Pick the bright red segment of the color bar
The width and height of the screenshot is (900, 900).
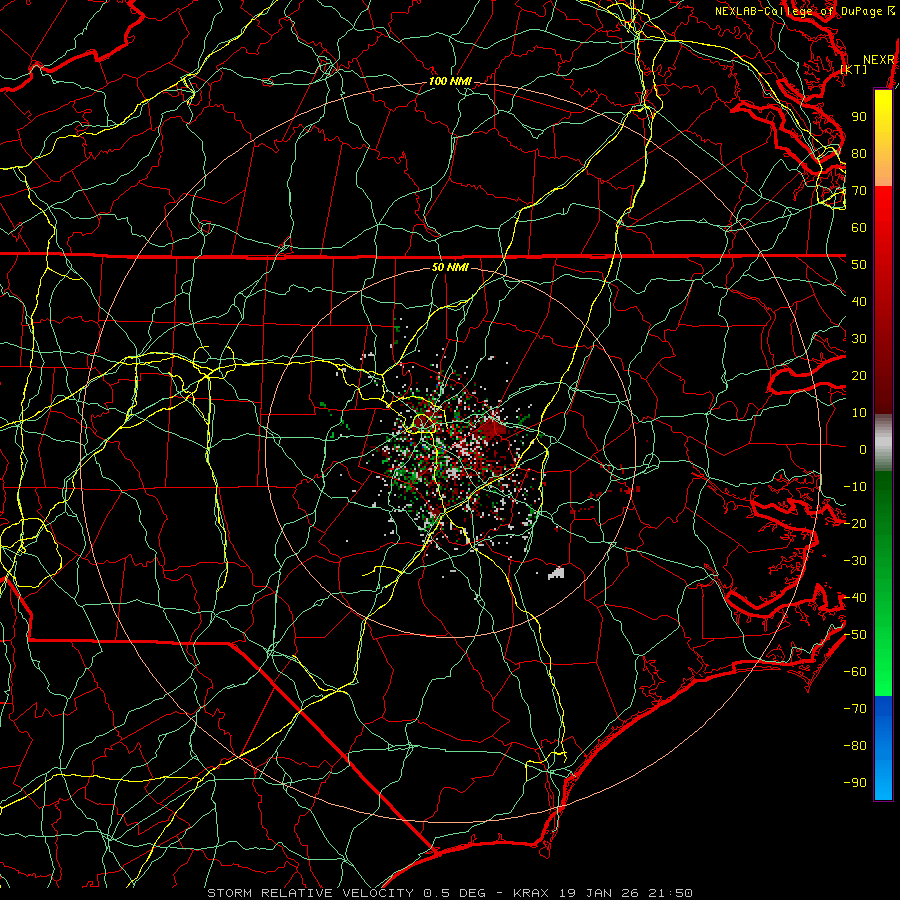[x=883, y=210]
